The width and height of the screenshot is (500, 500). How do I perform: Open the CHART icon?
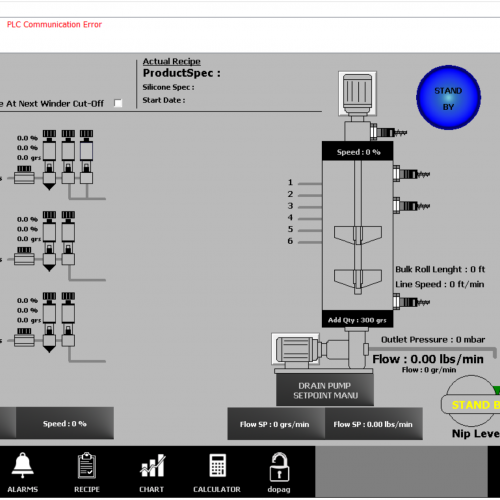[152, 465]
